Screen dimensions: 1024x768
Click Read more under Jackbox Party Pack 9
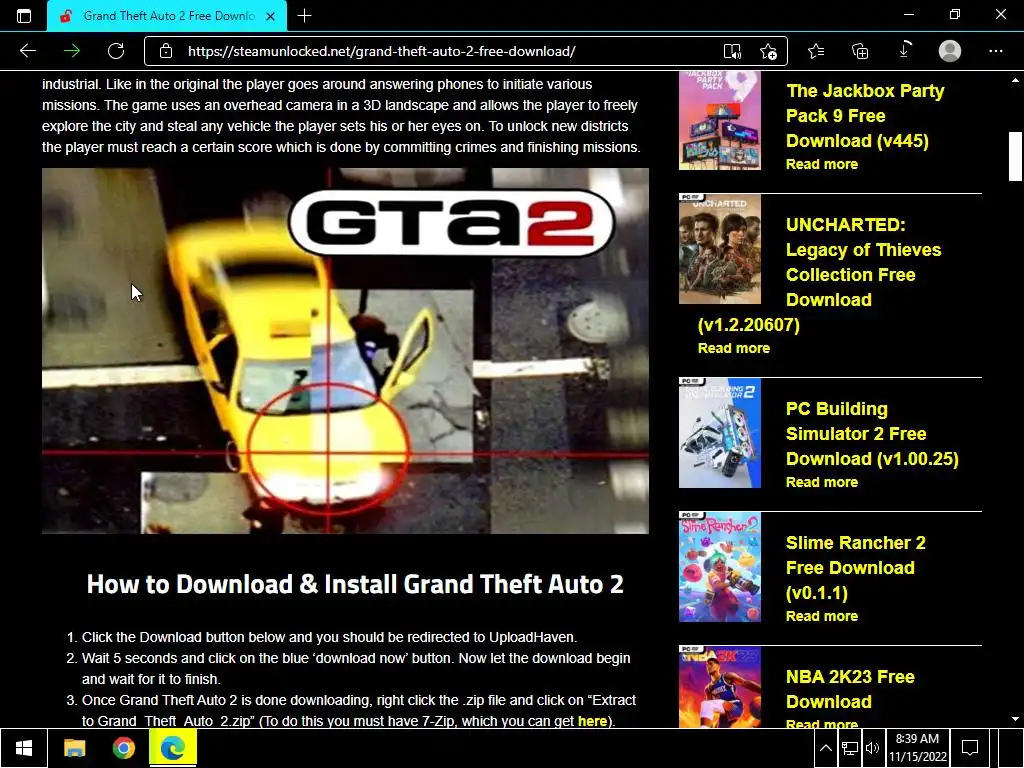click(x=822, y=164)
